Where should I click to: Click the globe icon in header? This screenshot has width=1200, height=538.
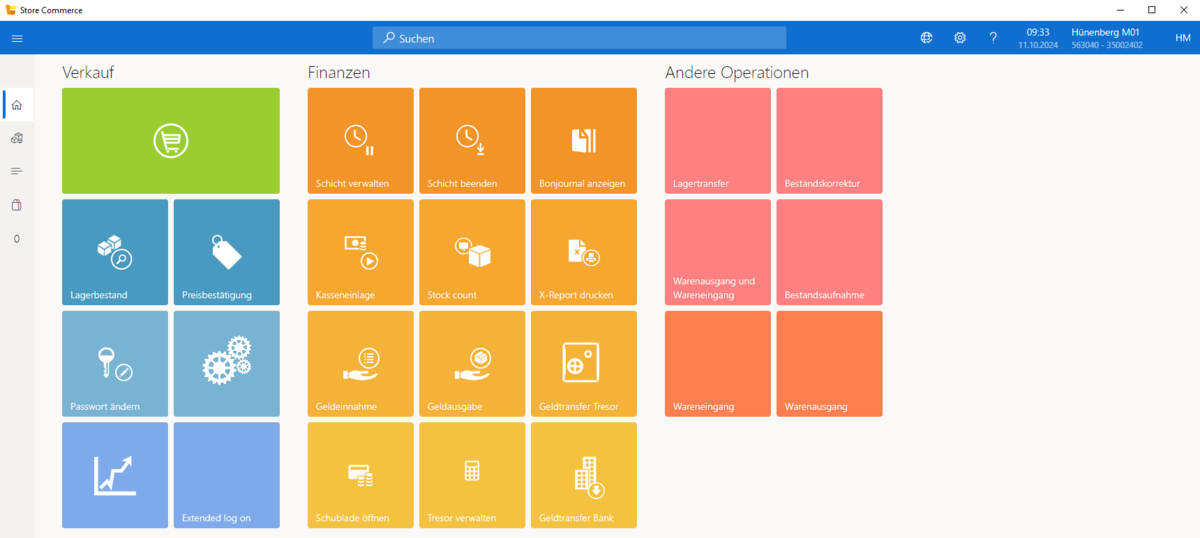pos(926,38)
